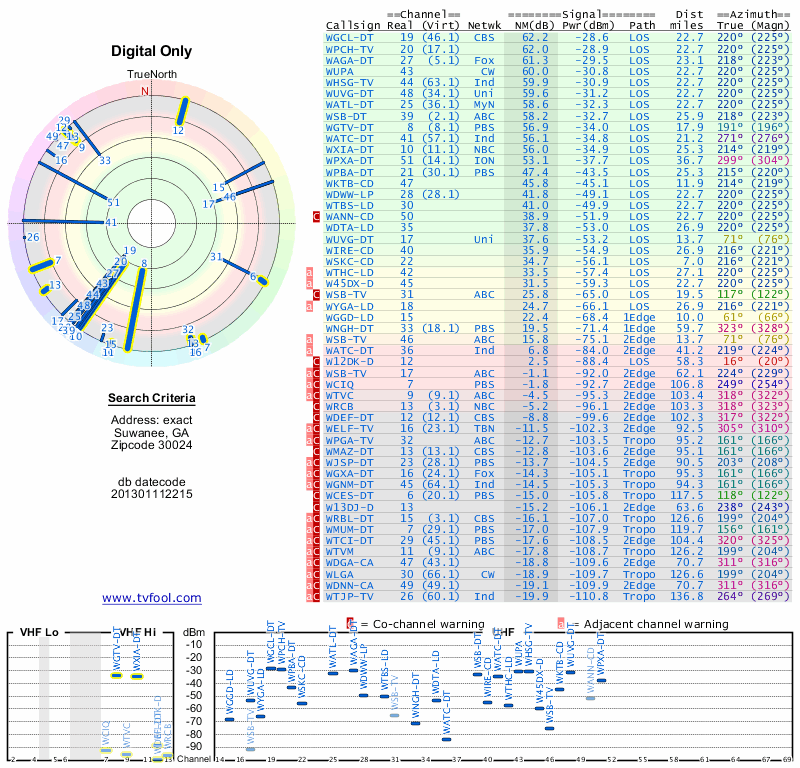Image resolution: width=800 pixels, height=768 pixels.
Task: Click the co-channel warning legend icon
Action: (x=350, y=624)
